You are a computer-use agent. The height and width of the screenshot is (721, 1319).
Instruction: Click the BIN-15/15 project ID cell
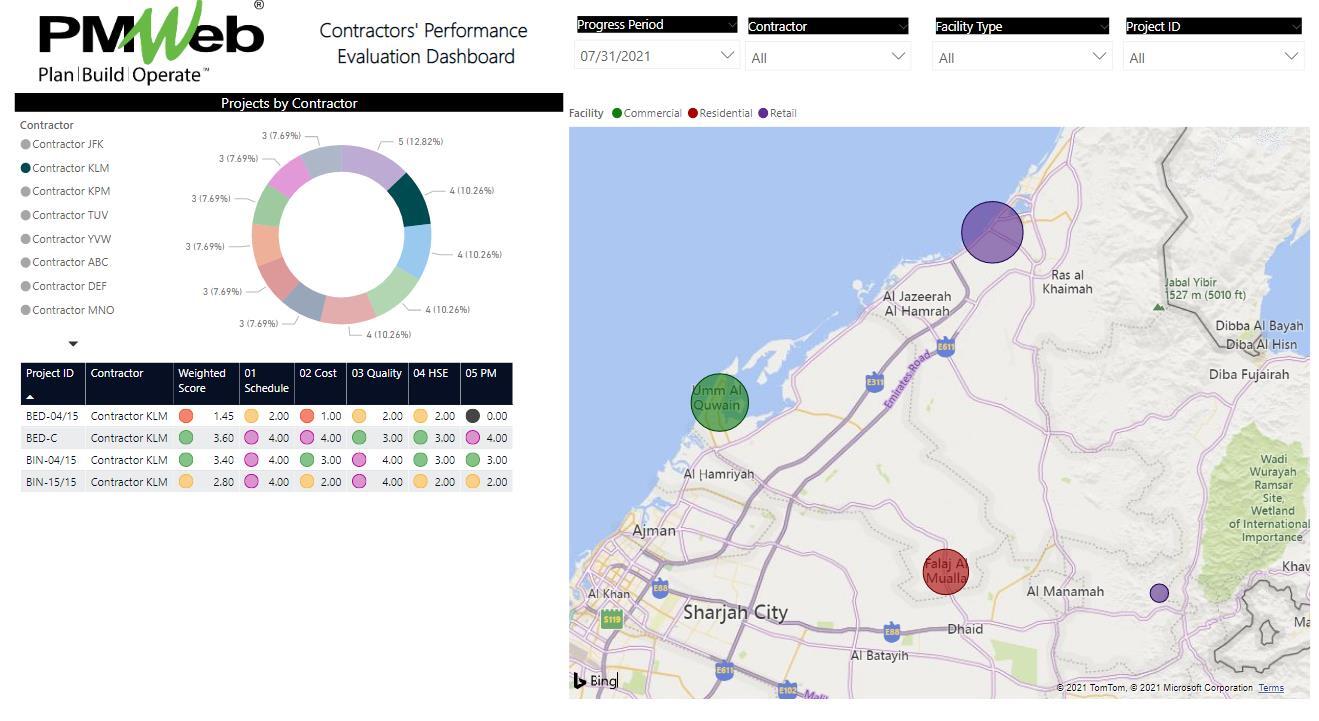[x=52, y=482]
